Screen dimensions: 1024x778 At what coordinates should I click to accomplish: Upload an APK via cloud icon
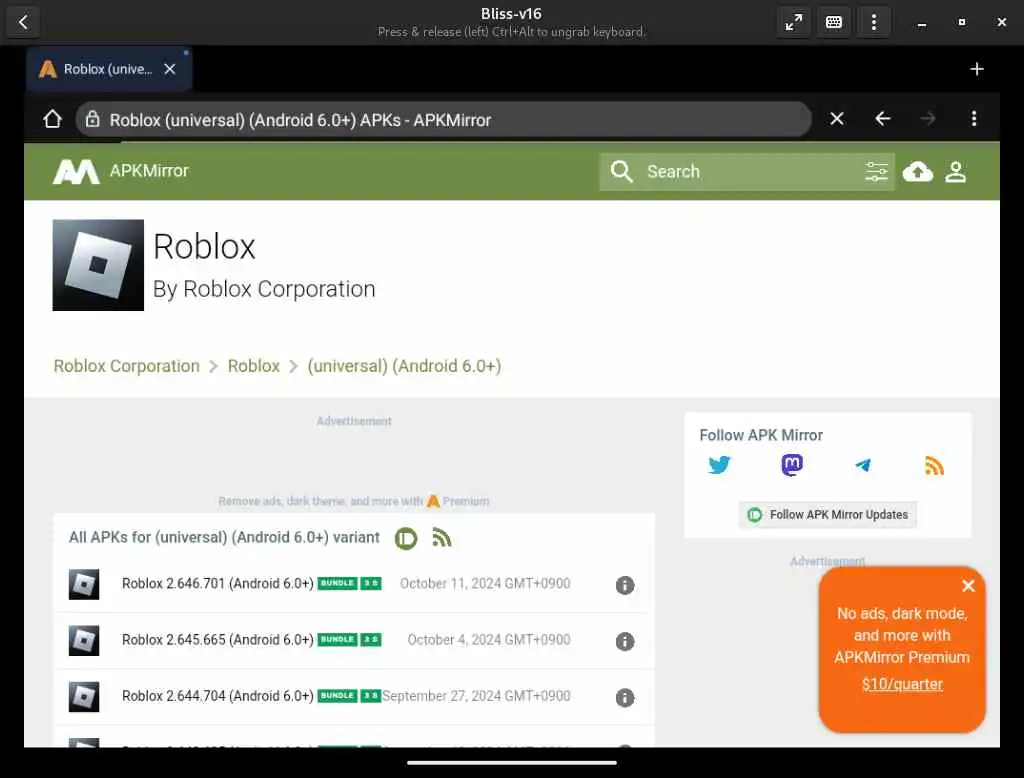pos(918,172)
